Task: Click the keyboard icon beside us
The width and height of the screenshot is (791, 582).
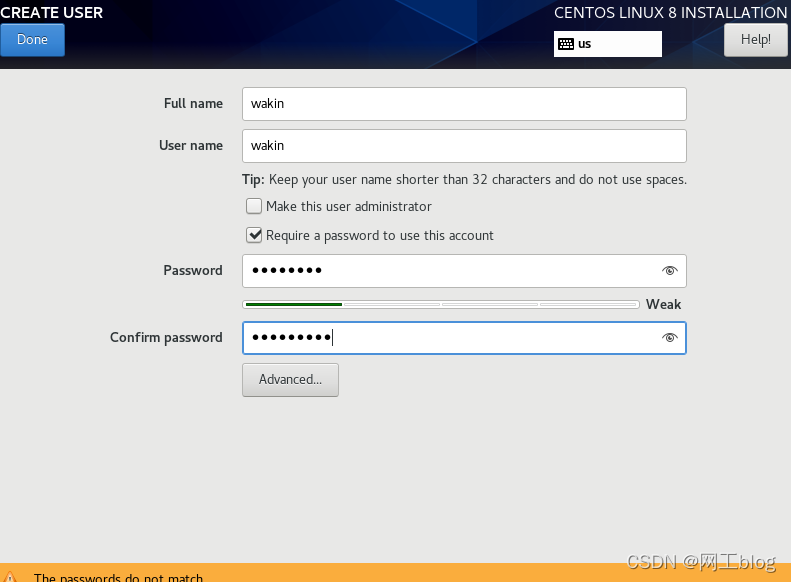Action: click(x=566, y=44)
